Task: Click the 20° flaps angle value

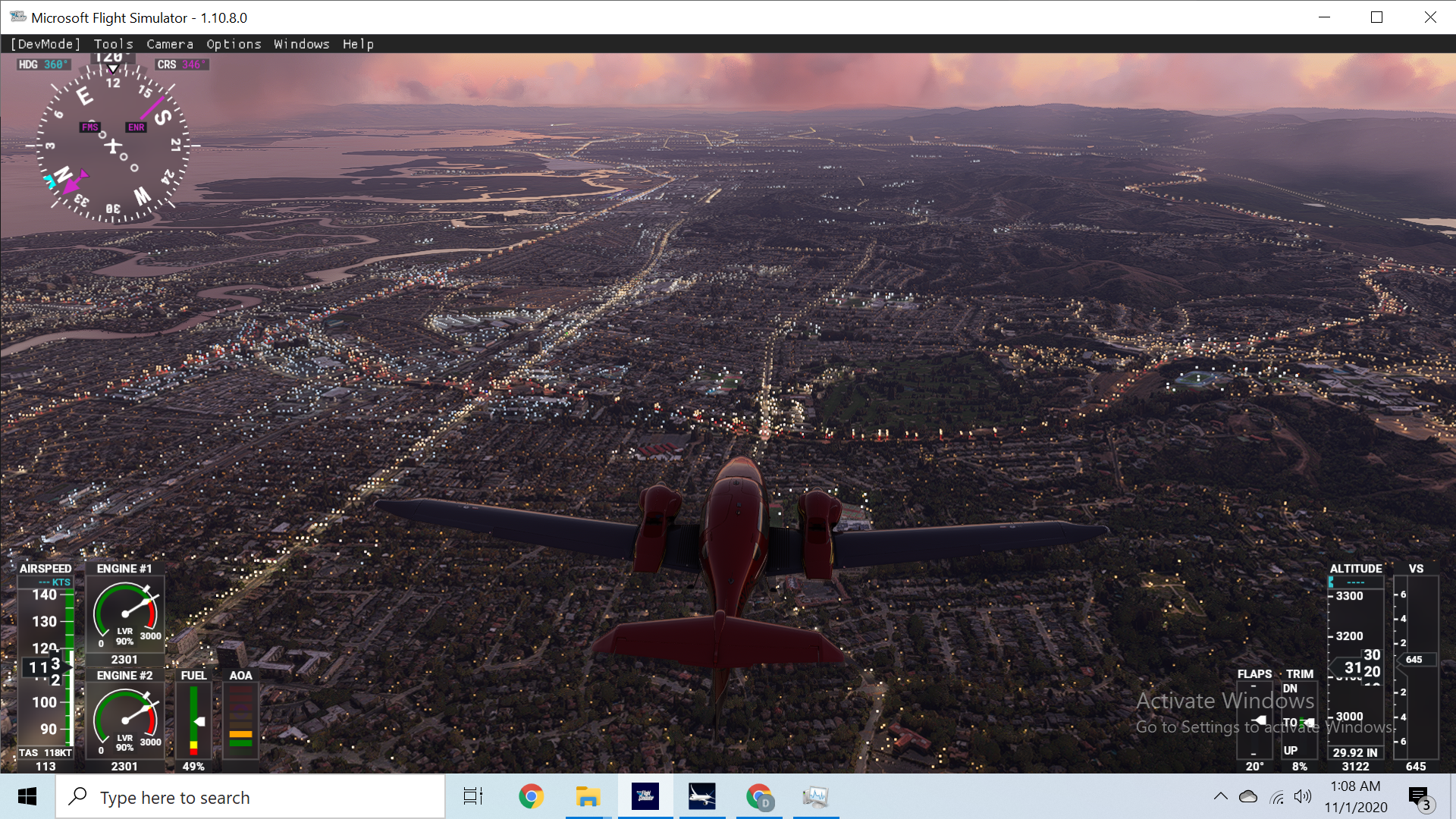Action: coord(1254,767)
